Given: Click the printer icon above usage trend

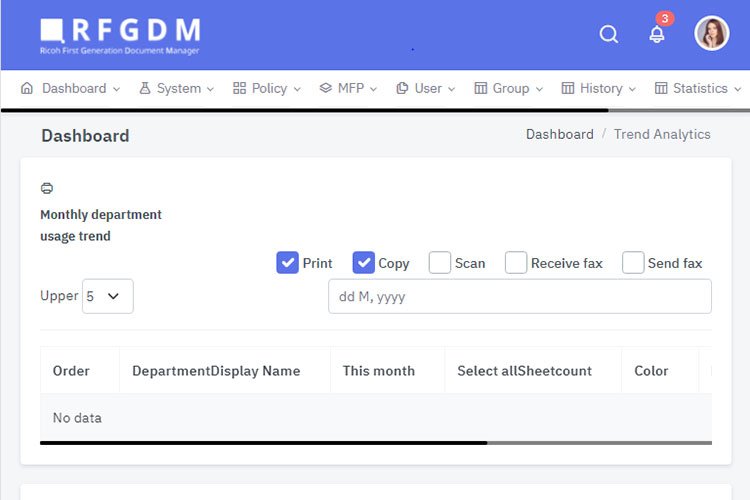Looking at the screenshot, I should [x=47, y=188].
